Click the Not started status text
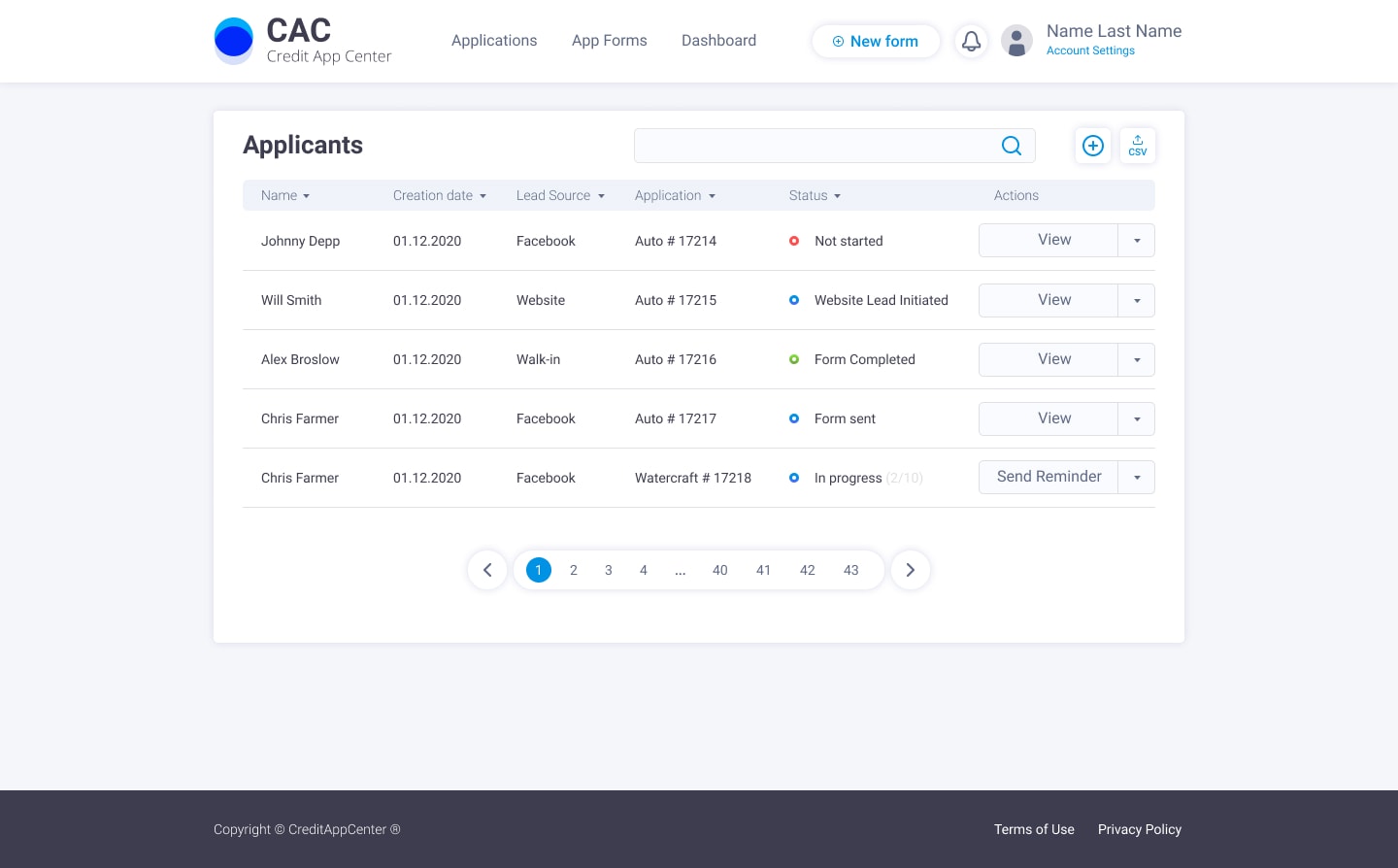 [x=849, y=241]
